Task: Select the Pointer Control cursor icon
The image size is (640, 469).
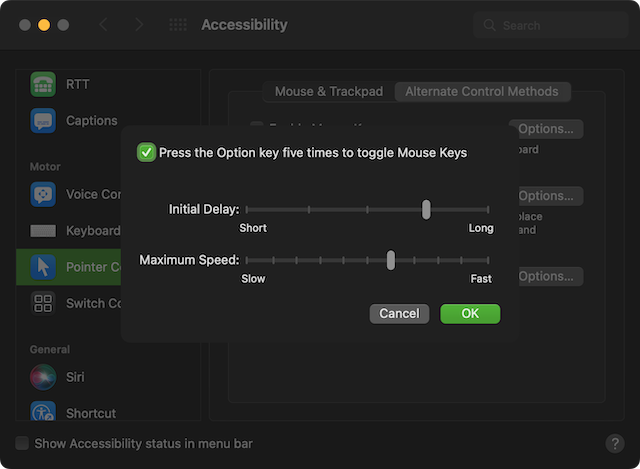Action: (x=43, y=267)
